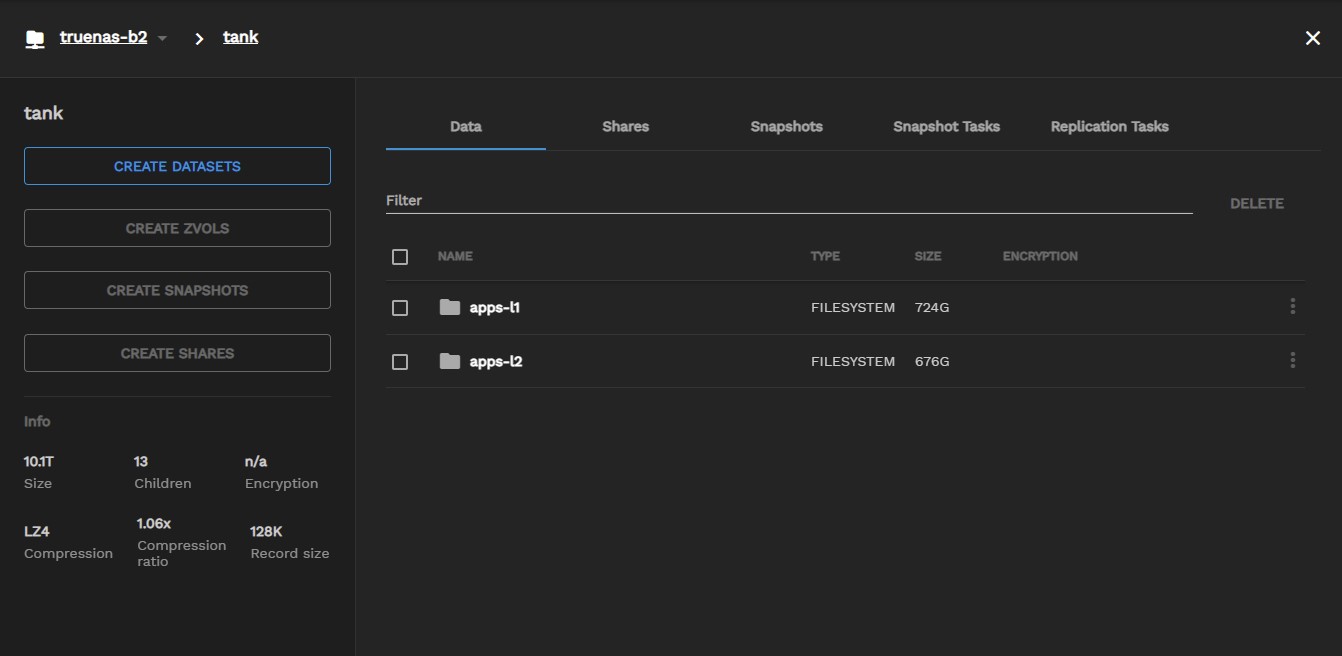The width and height of the screenshot is (1342, 656).
Task: Open the truenas-b2 dropdown arrow
Action: pyautogui.click(x=163, y=38)
